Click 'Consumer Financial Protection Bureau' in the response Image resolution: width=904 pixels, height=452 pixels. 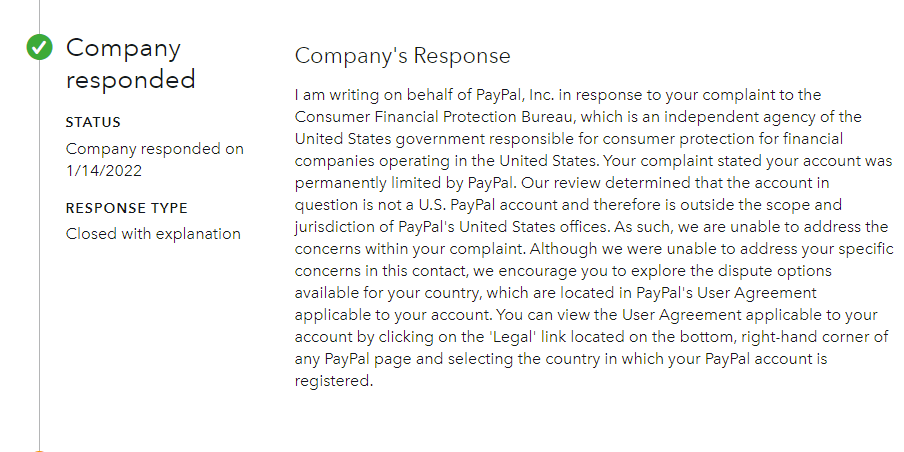(434, 117)
